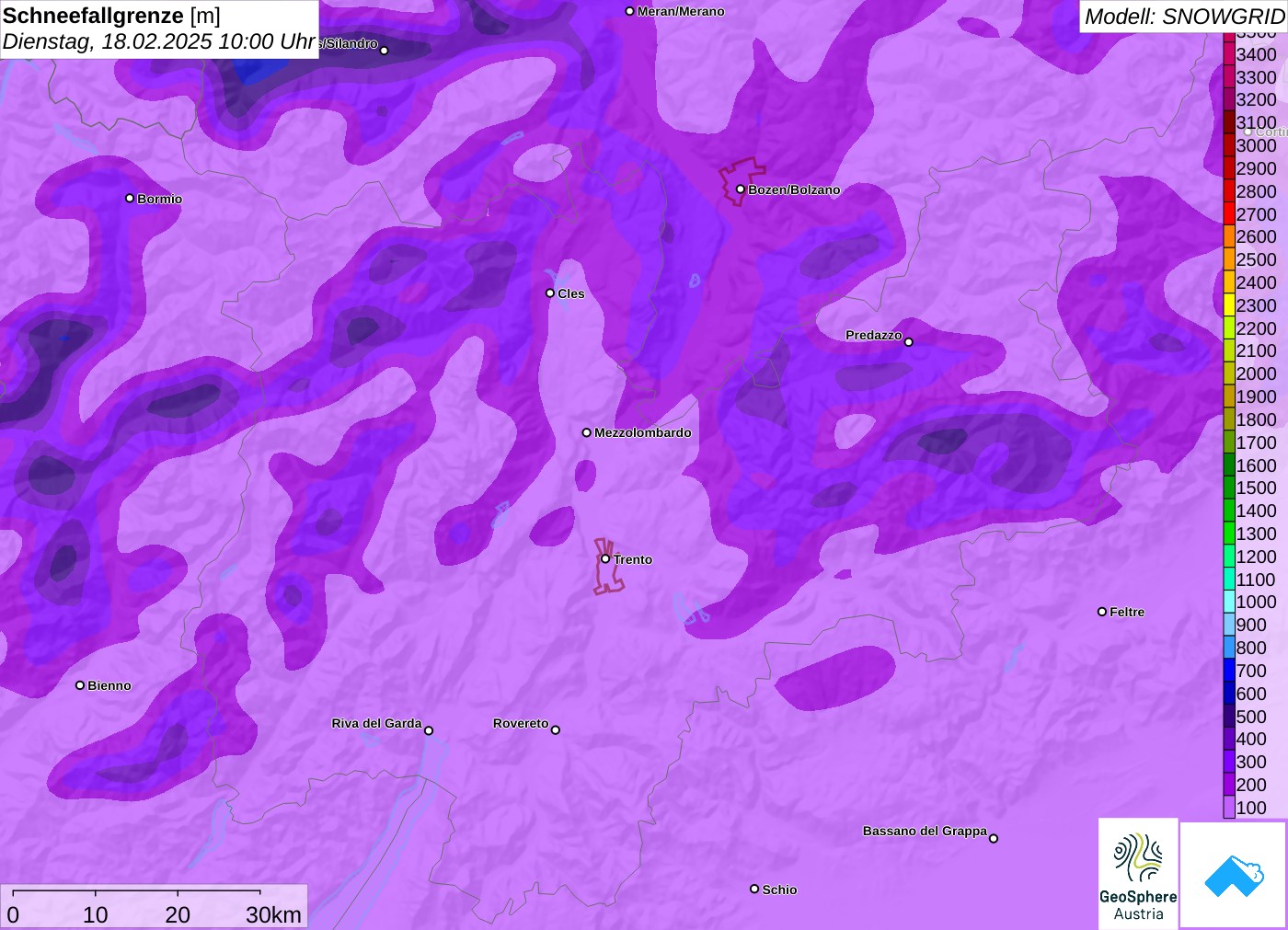Click the Bassano del Grappa marker dot
The width and height of the screenshot is (1288, 930).
point(994,838)
